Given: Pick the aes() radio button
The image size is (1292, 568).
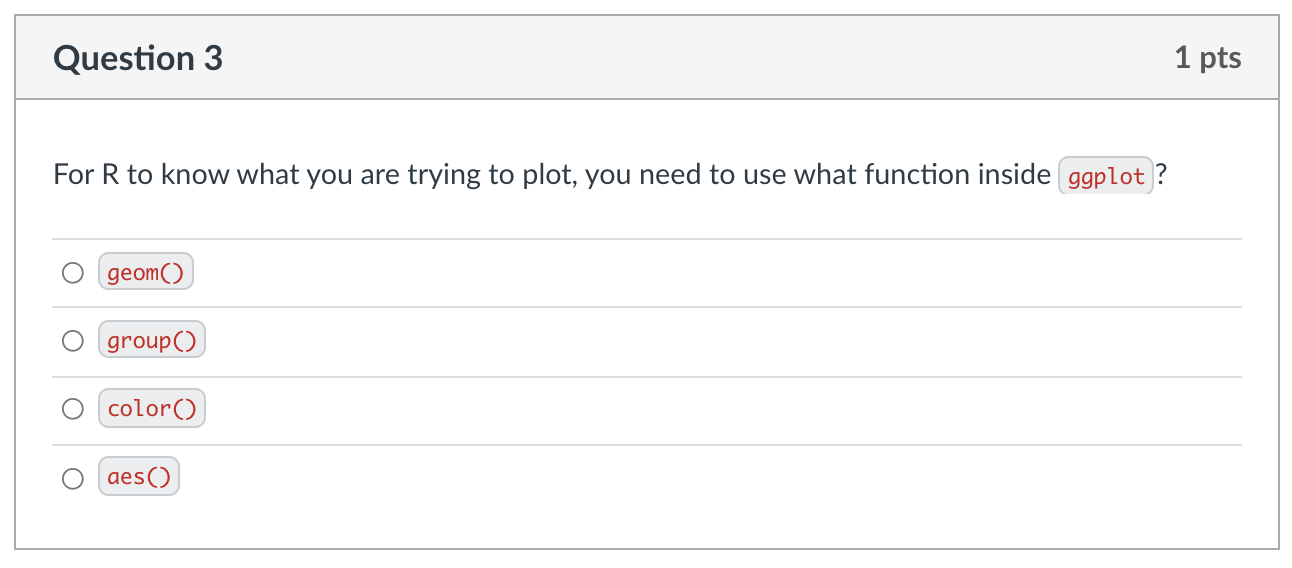Looking at the screenshot, I should coord(72,478).
